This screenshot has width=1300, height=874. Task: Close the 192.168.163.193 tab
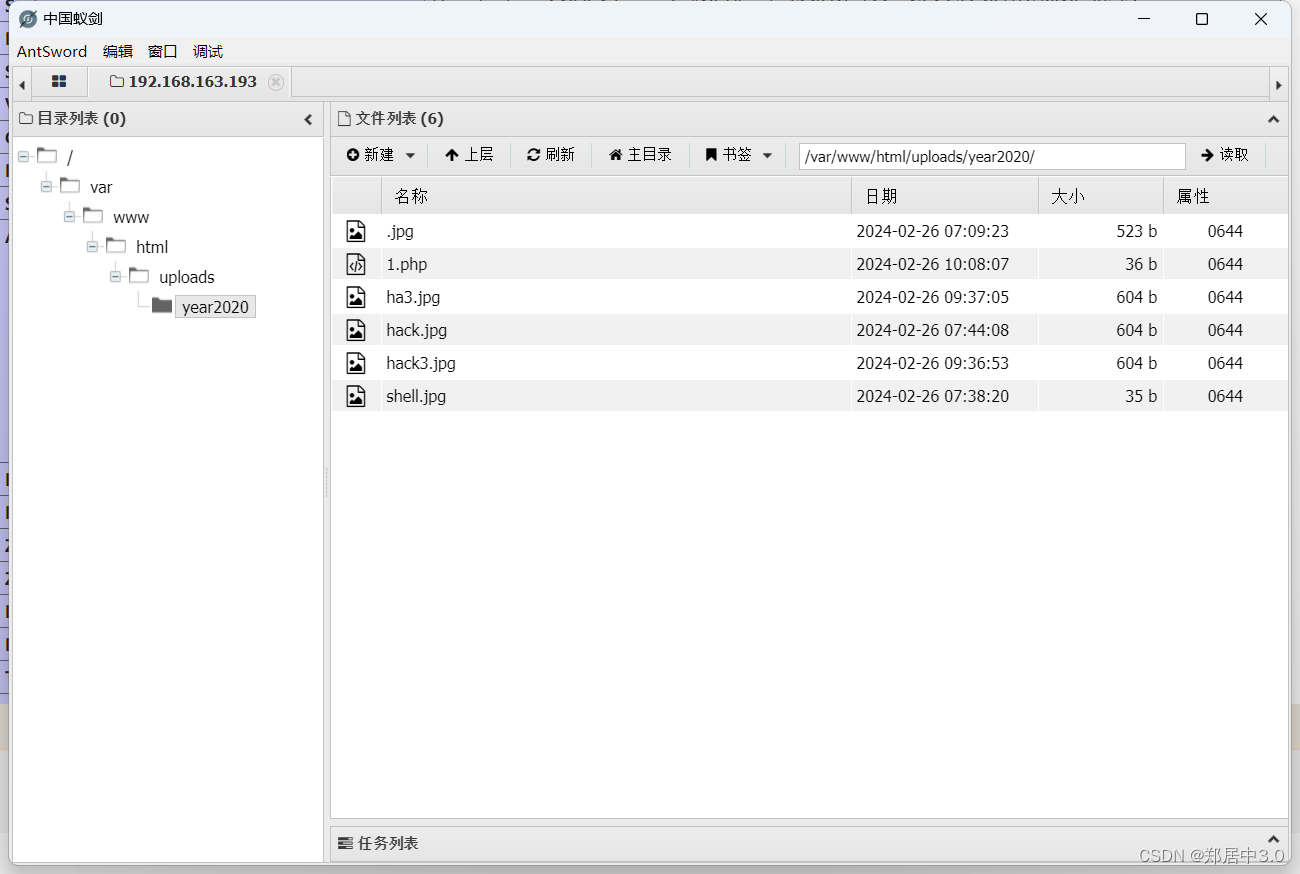pyautogui.click(x=276, y=82)
